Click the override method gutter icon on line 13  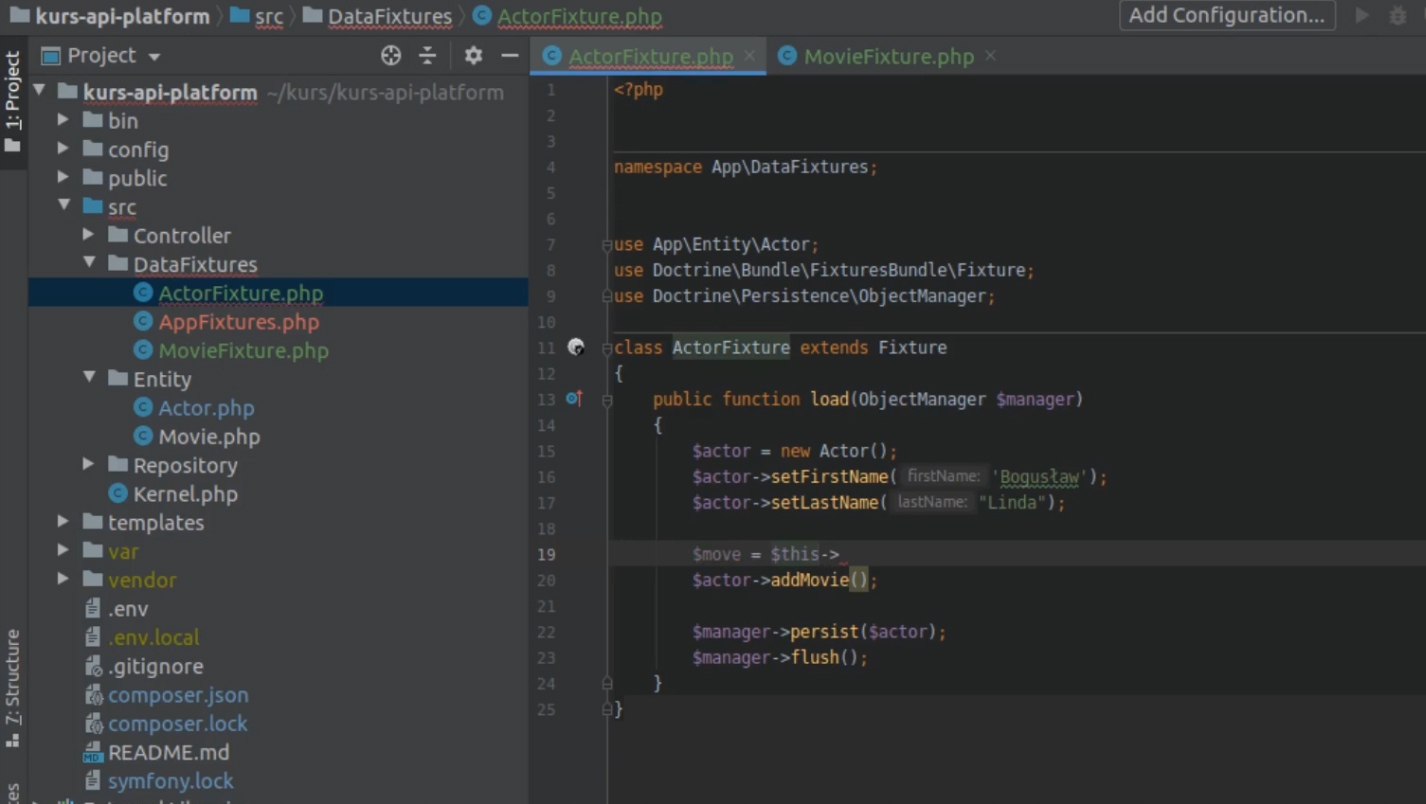[574, 399]
